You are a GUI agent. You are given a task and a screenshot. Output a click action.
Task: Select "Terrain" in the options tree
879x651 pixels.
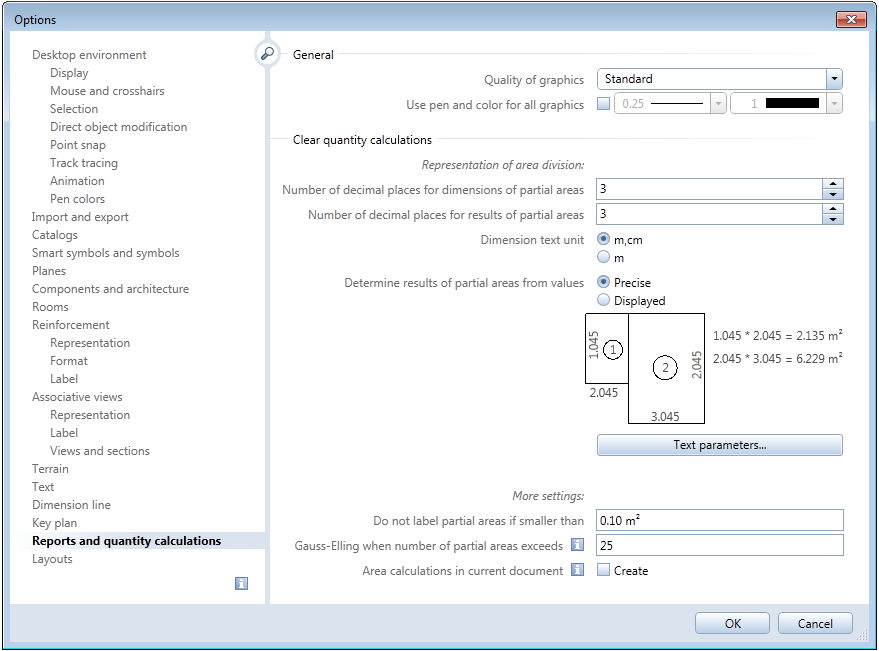[50, 468]
